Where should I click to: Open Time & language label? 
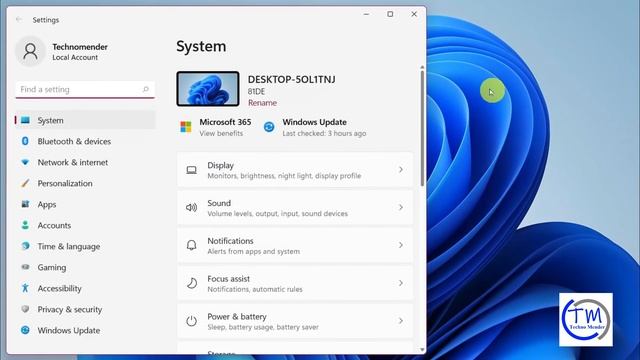(69, 247)
